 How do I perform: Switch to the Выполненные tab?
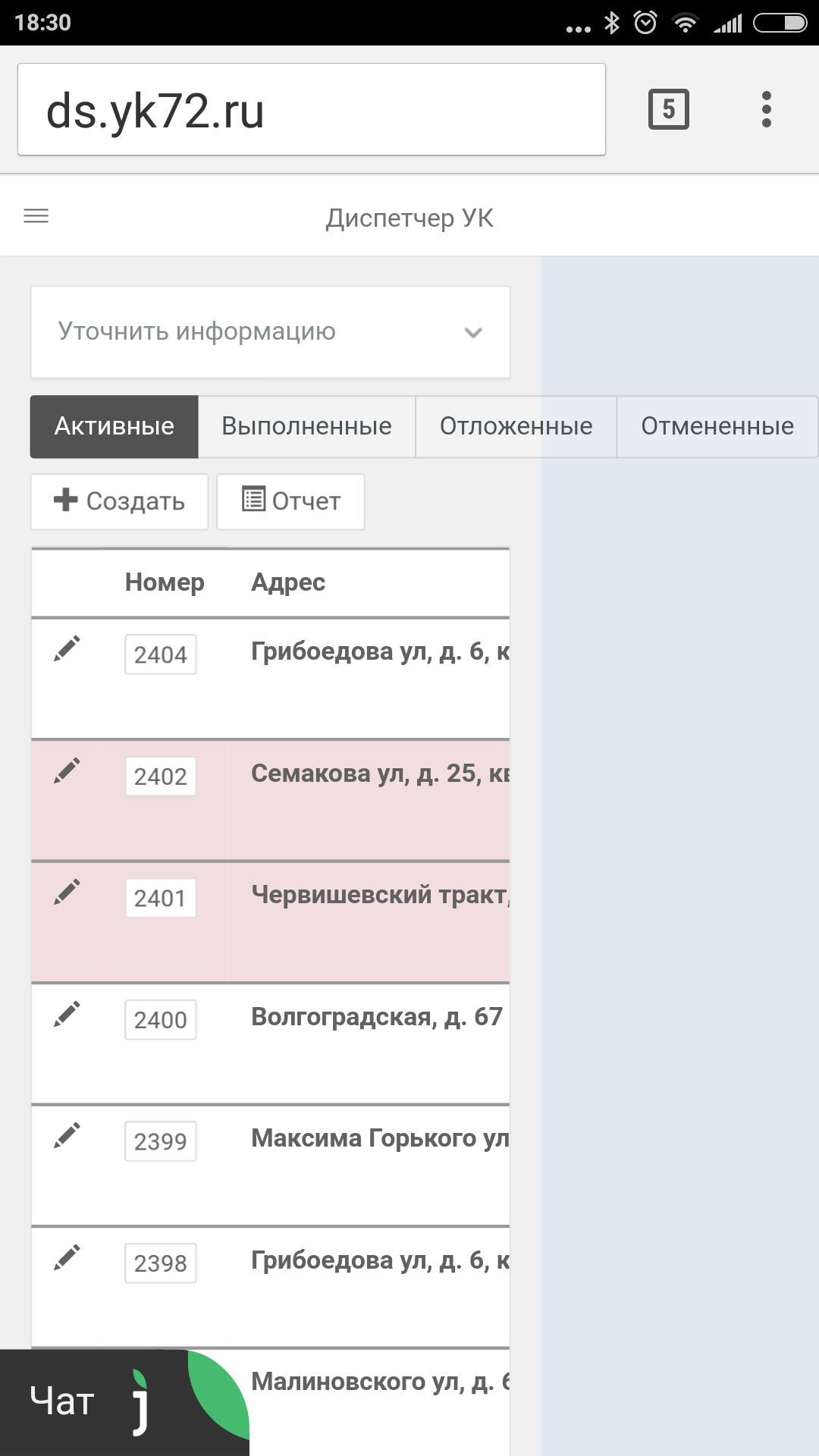click(x=306, y=426)
